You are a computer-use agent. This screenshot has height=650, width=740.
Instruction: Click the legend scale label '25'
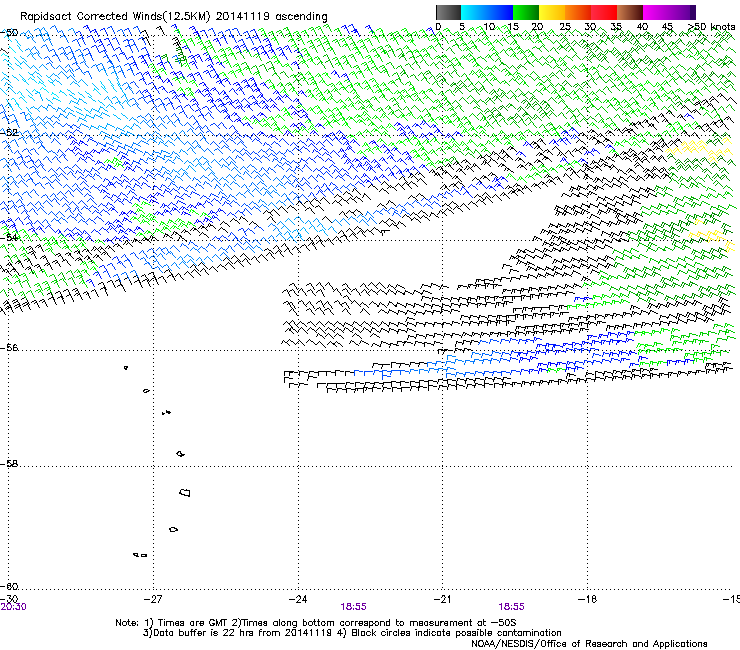tap(565, 26)
